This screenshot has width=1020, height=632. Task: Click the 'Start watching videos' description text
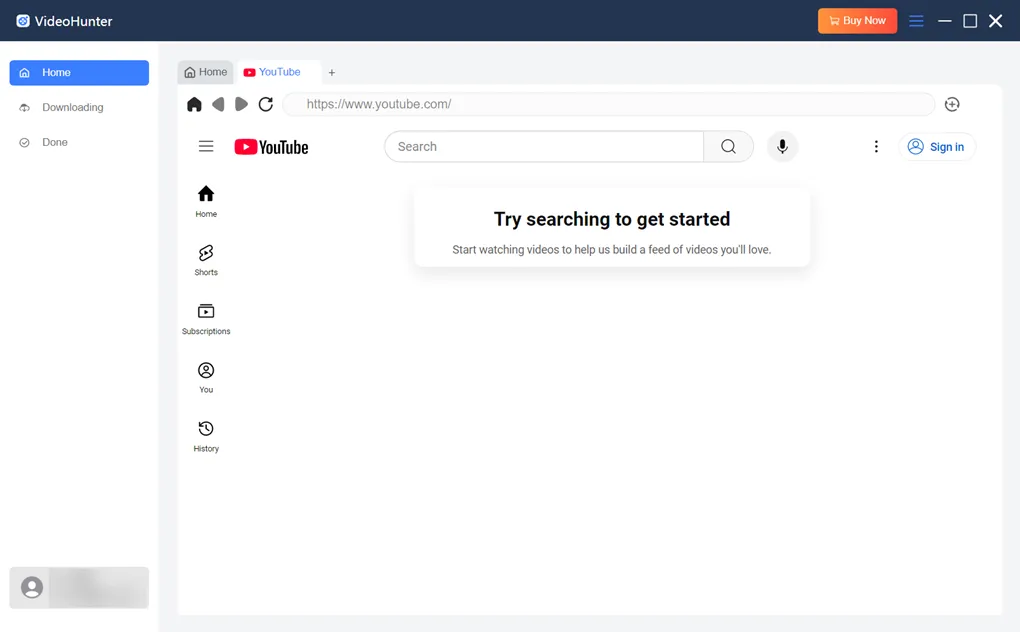(x=611, y=250)
